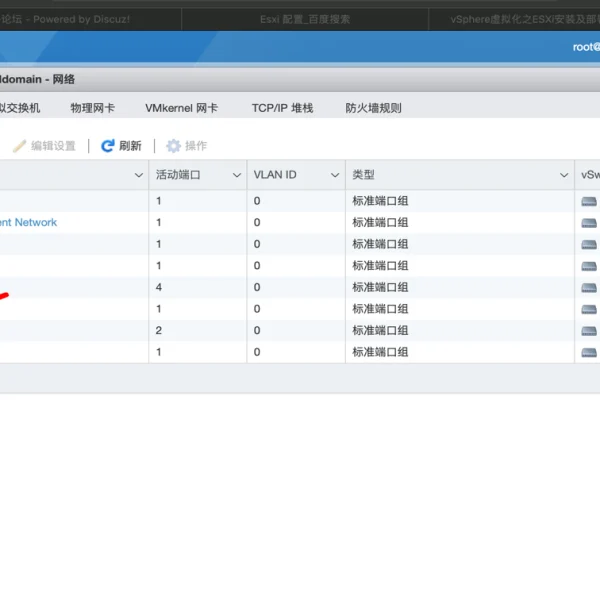Click the blue refresh arrow icon
This screenshot has height=600, width=600.
click(x=107, y=146)
